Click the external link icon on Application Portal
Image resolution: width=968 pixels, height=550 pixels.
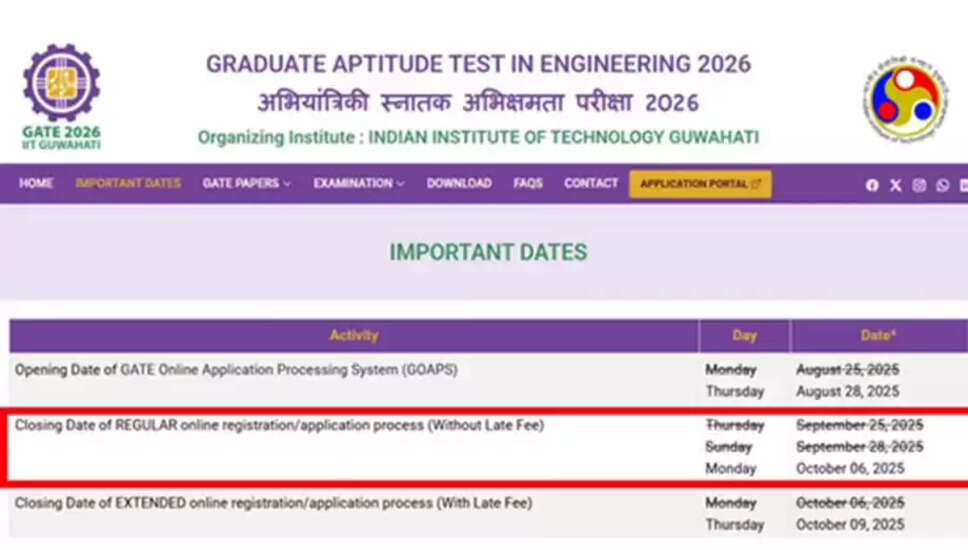756,184
